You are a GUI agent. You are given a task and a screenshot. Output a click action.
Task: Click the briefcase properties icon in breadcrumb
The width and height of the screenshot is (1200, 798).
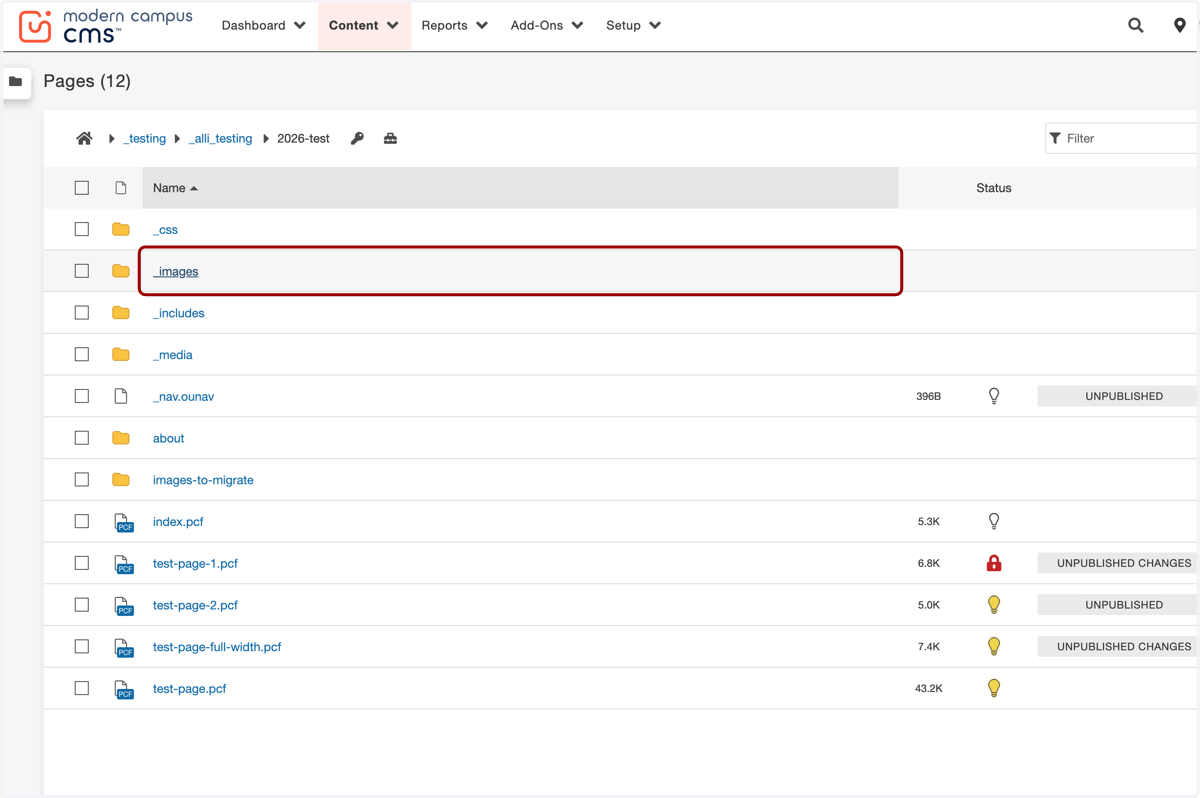click(390, 138)
